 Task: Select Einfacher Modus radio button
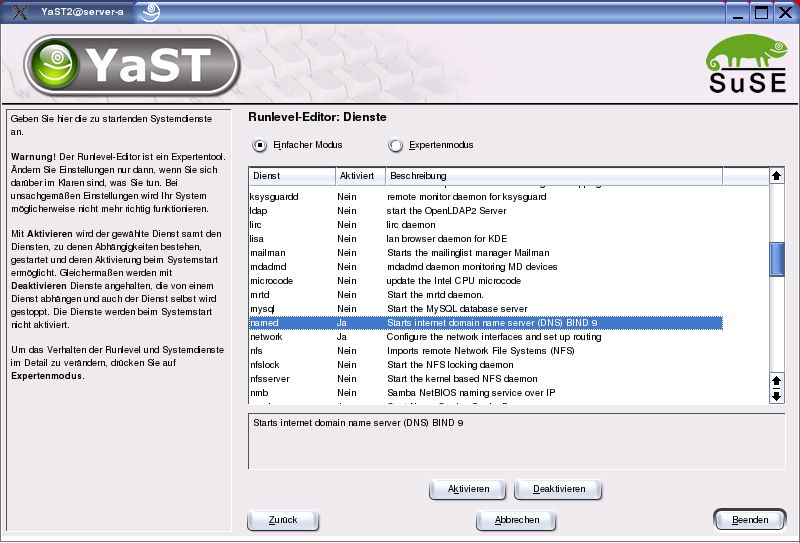click(260, 145)
